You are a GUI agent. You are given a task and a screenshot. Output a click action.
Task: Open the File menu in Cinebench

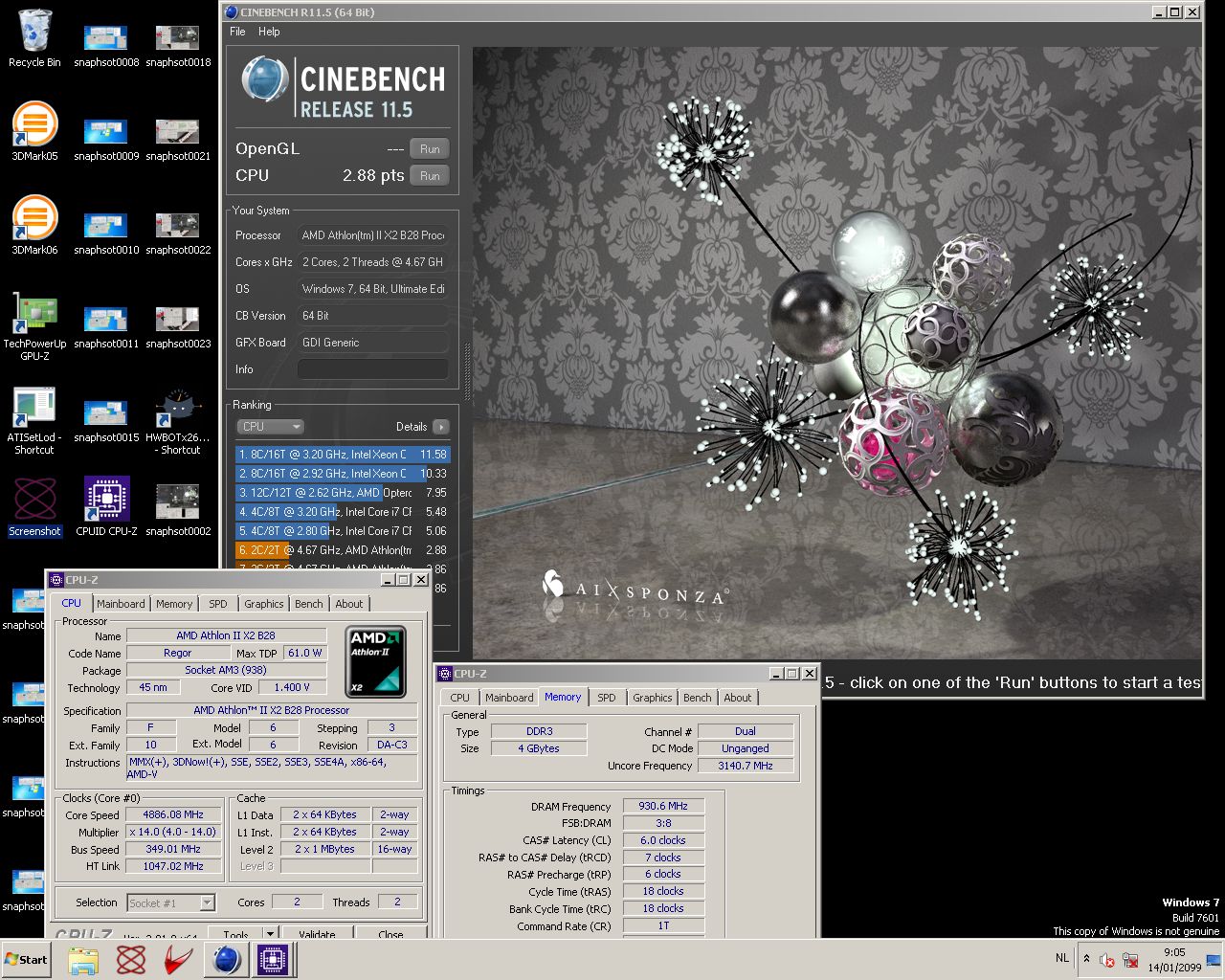point(237,32)
